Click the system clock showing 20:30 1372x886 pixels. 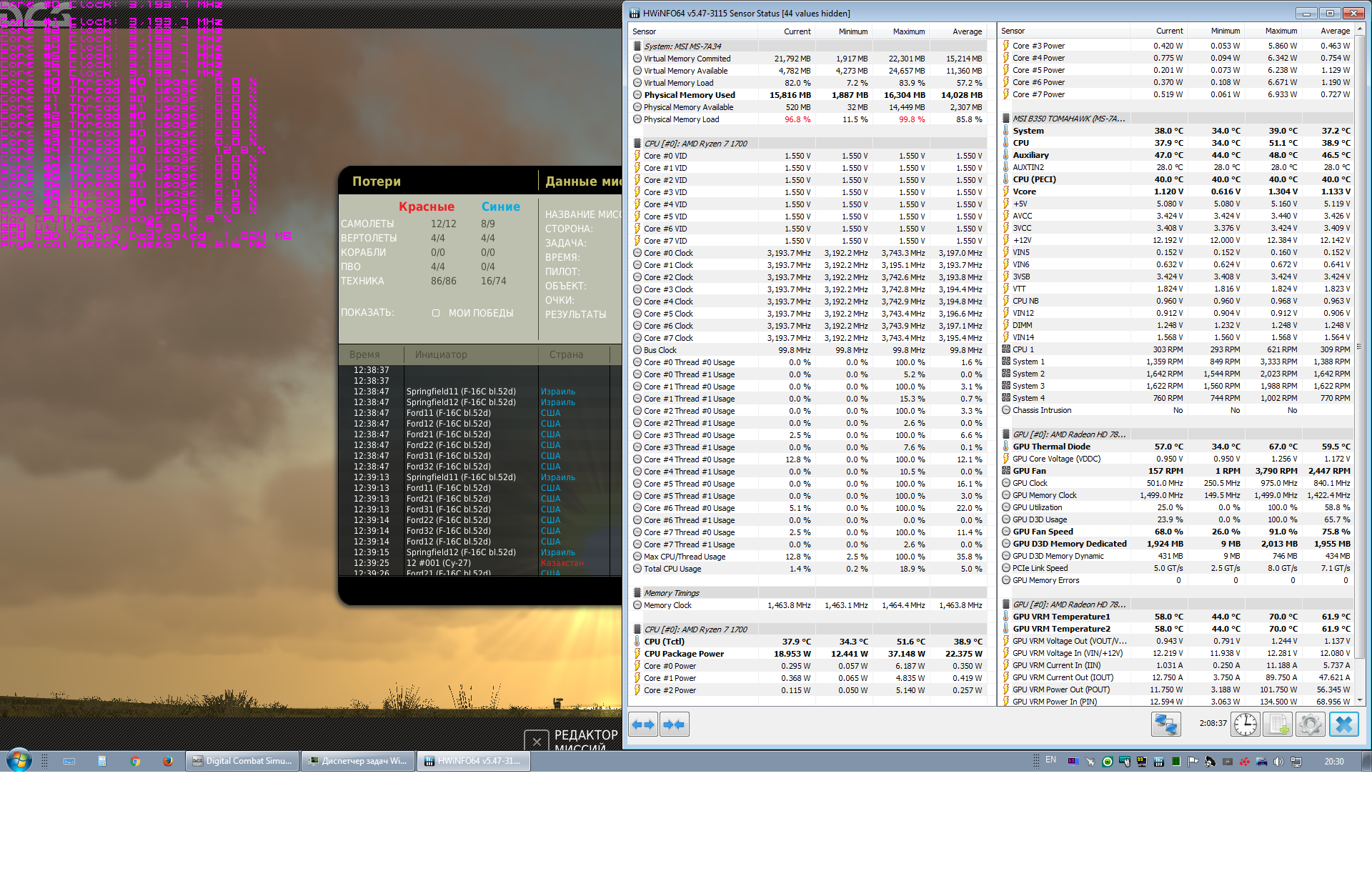[1333, 761]
